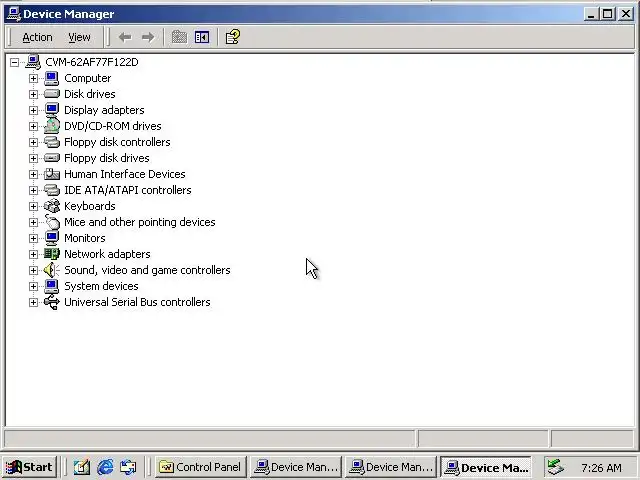This screenshot has height=480, width=640.
Task: Select the Keyboards label
Action: point(90,206)
